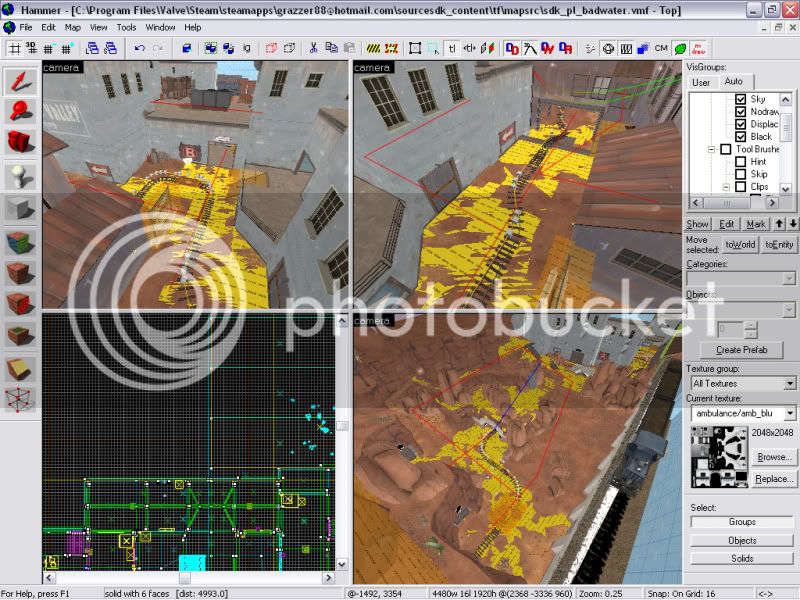
Task: Open the File menu
Action: click(26, 28)
